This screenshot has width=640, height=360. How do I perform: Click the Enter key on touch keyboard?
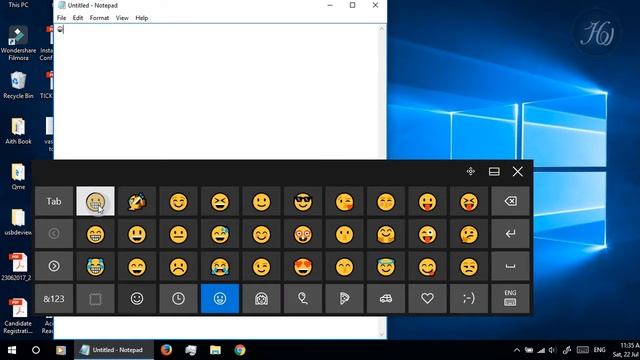(x=510, y=234)
